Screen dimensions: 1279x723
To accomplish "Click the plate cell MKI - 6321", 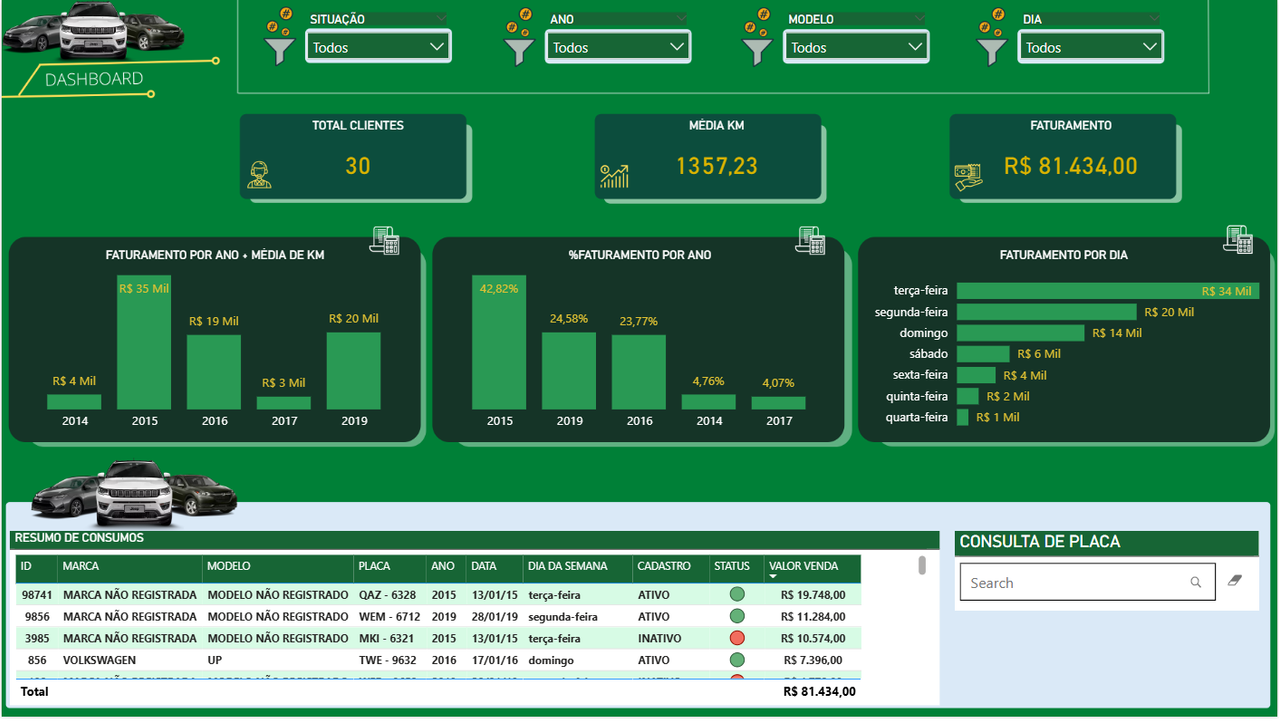I will point(386,639).
